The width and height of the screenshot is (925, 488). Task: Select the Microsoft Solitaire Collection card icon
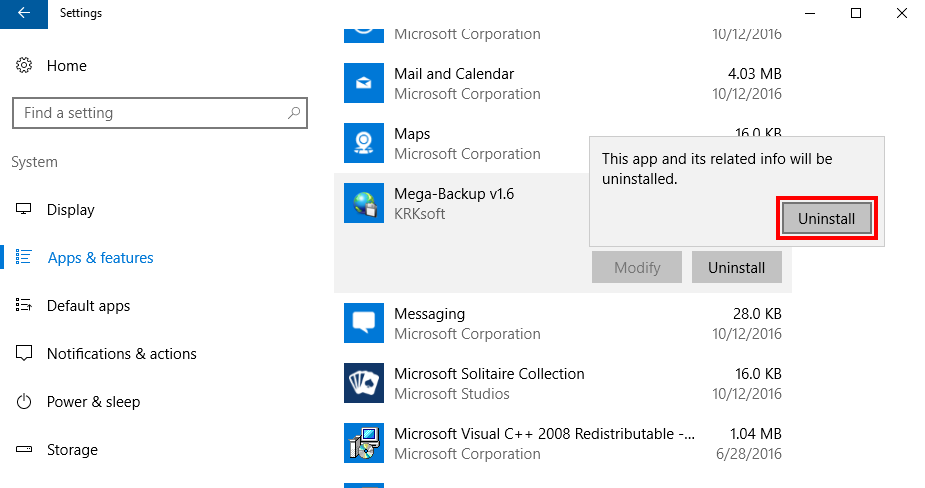364,383
